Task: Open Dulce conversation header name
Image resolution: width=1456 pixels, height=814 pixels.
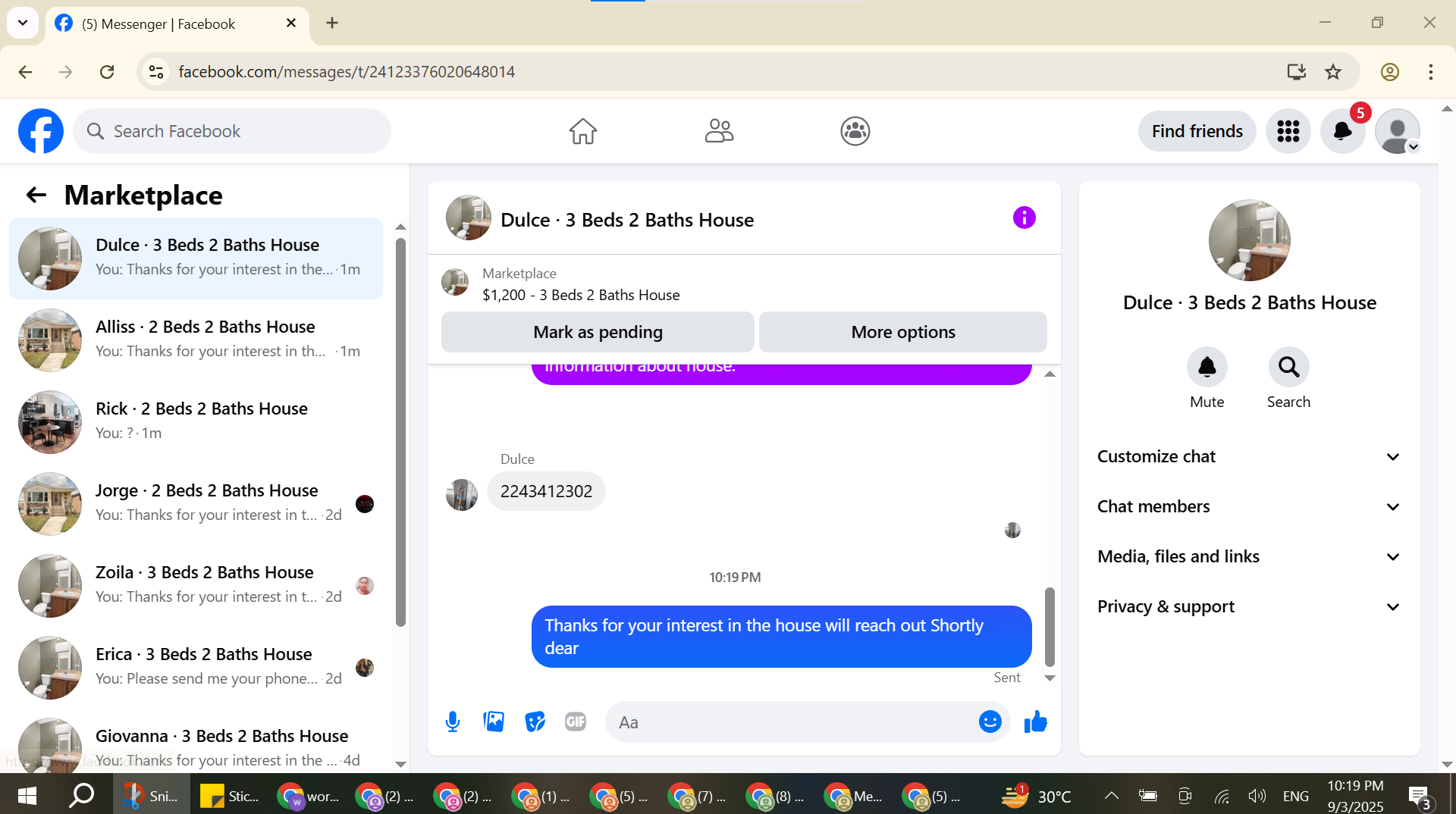Action: (x=627, y=220)
